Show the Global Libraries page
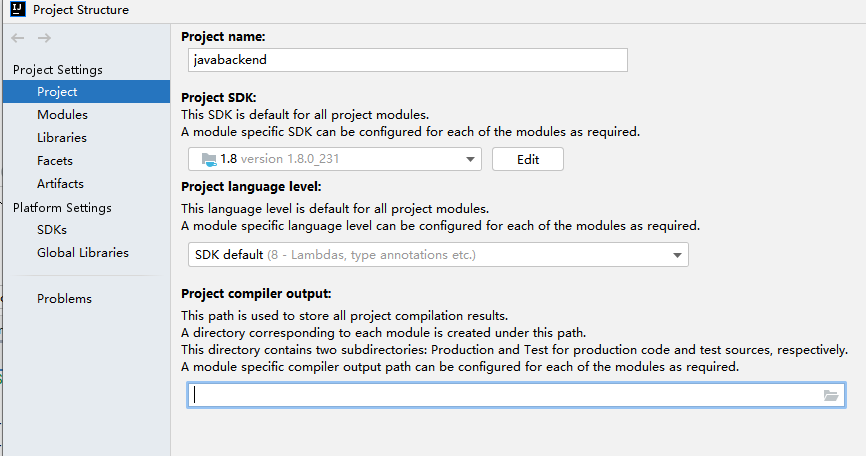866x456 pixels. (x=83, y=253)
